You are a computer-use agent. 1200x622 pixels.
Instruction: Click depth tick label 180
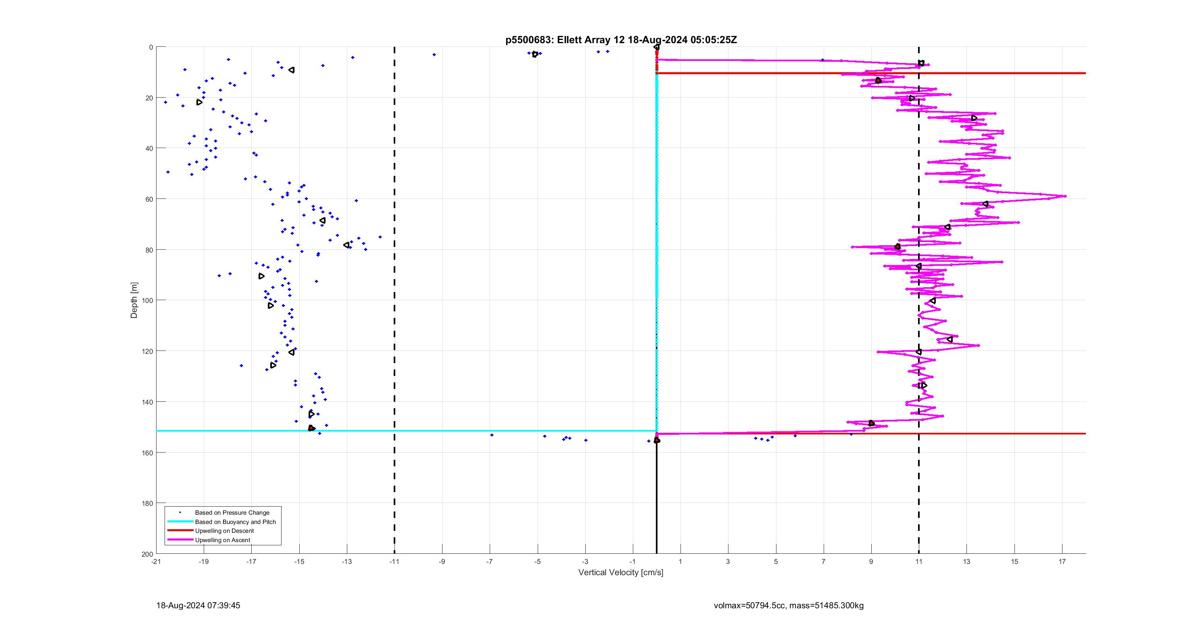point(146,503)
